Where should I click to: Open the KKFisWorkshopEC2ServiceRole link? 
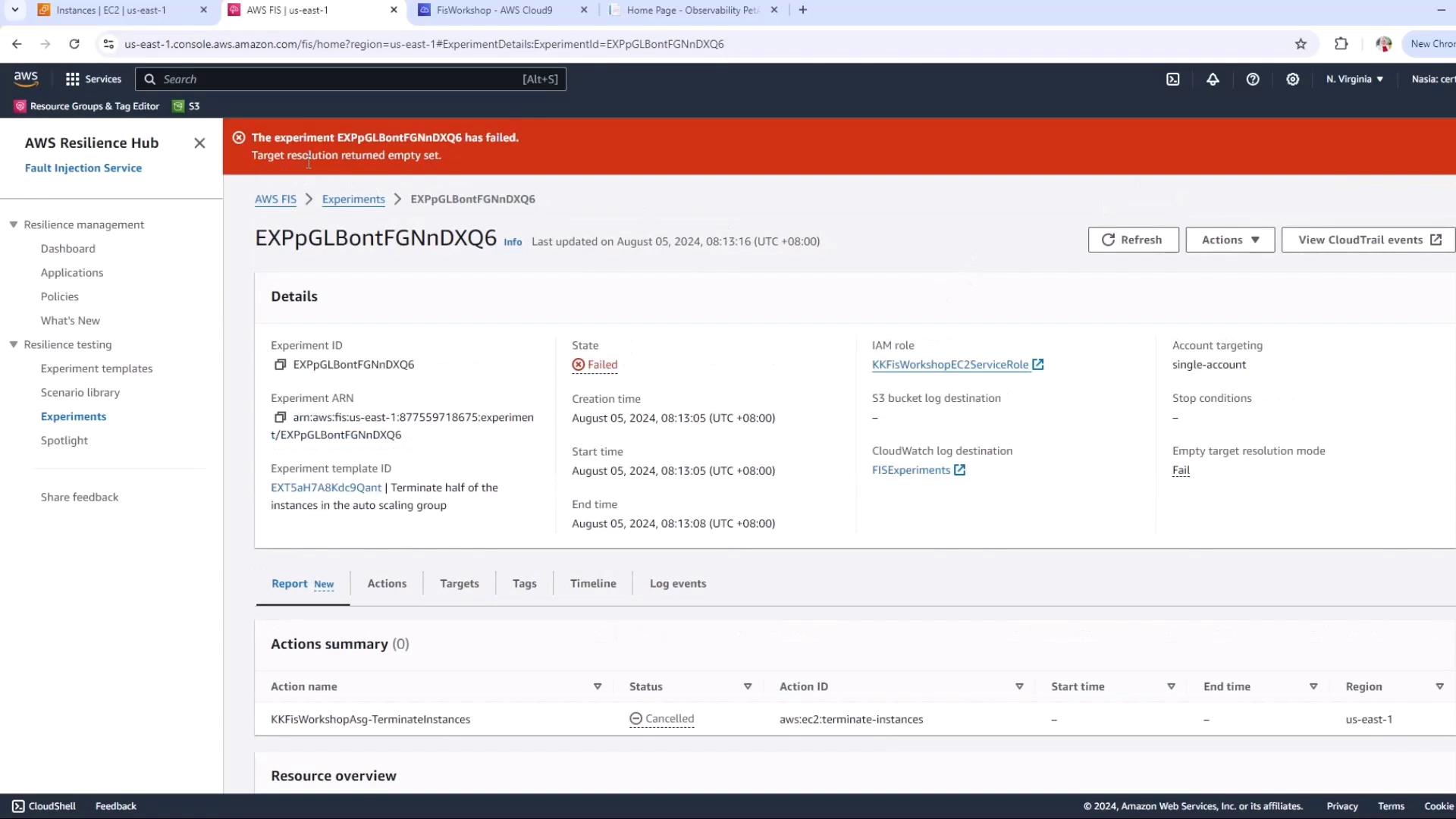[x=950, y=365]
